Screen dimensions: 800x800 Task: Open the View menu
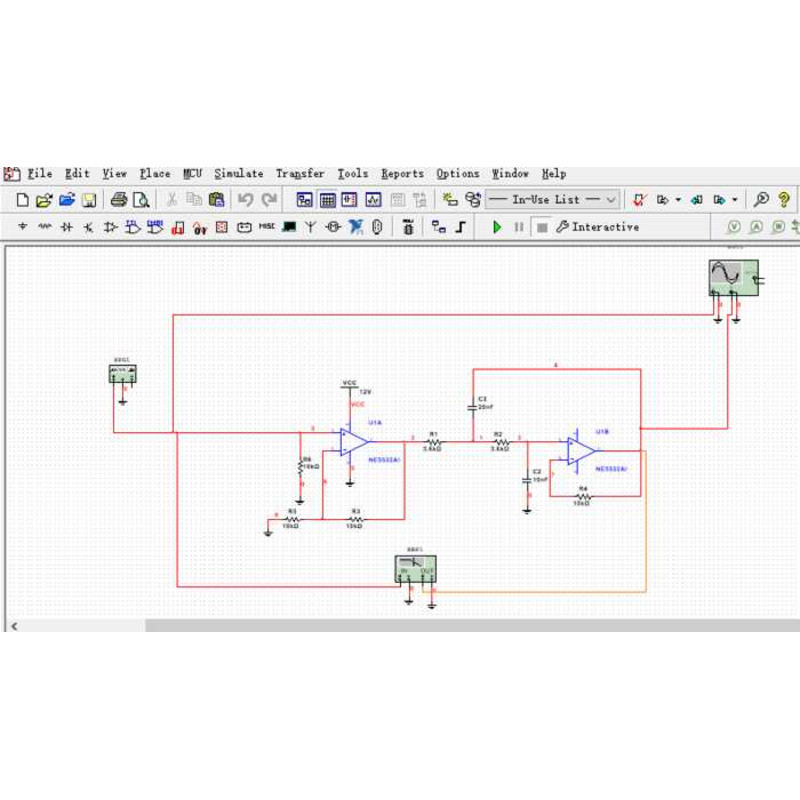point(114,174)
